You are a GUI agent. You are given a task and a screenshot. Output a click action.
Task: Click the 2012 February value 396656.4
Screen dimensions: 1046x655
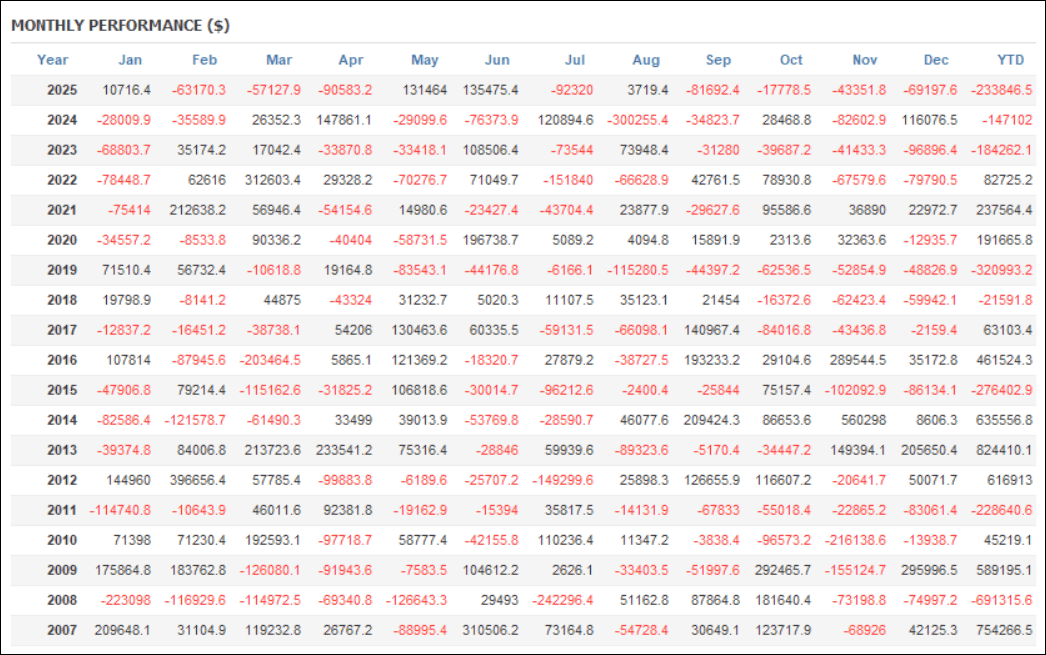click(195, 480)
